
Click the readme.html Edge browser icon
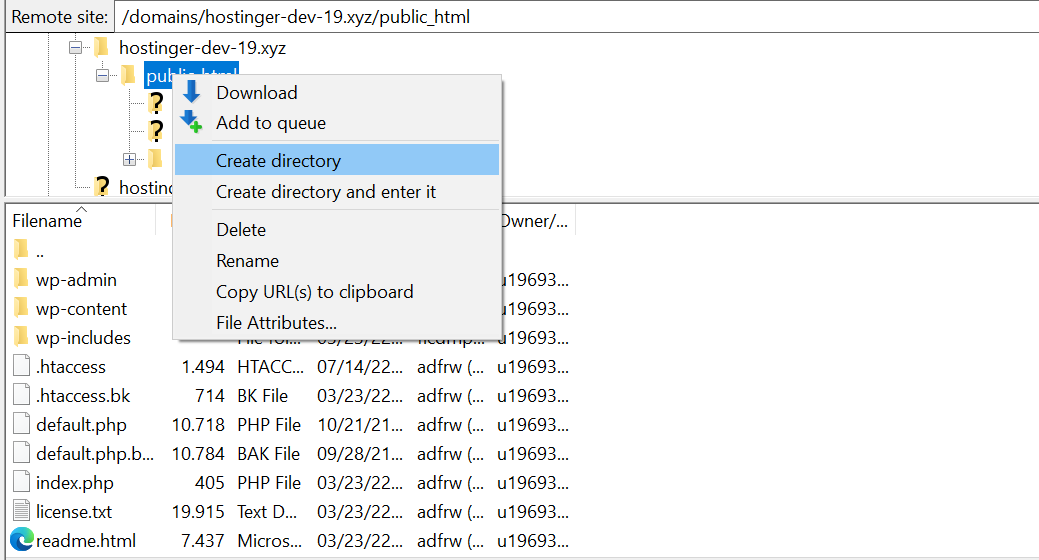pyautogui.click(x=22, y=541)
